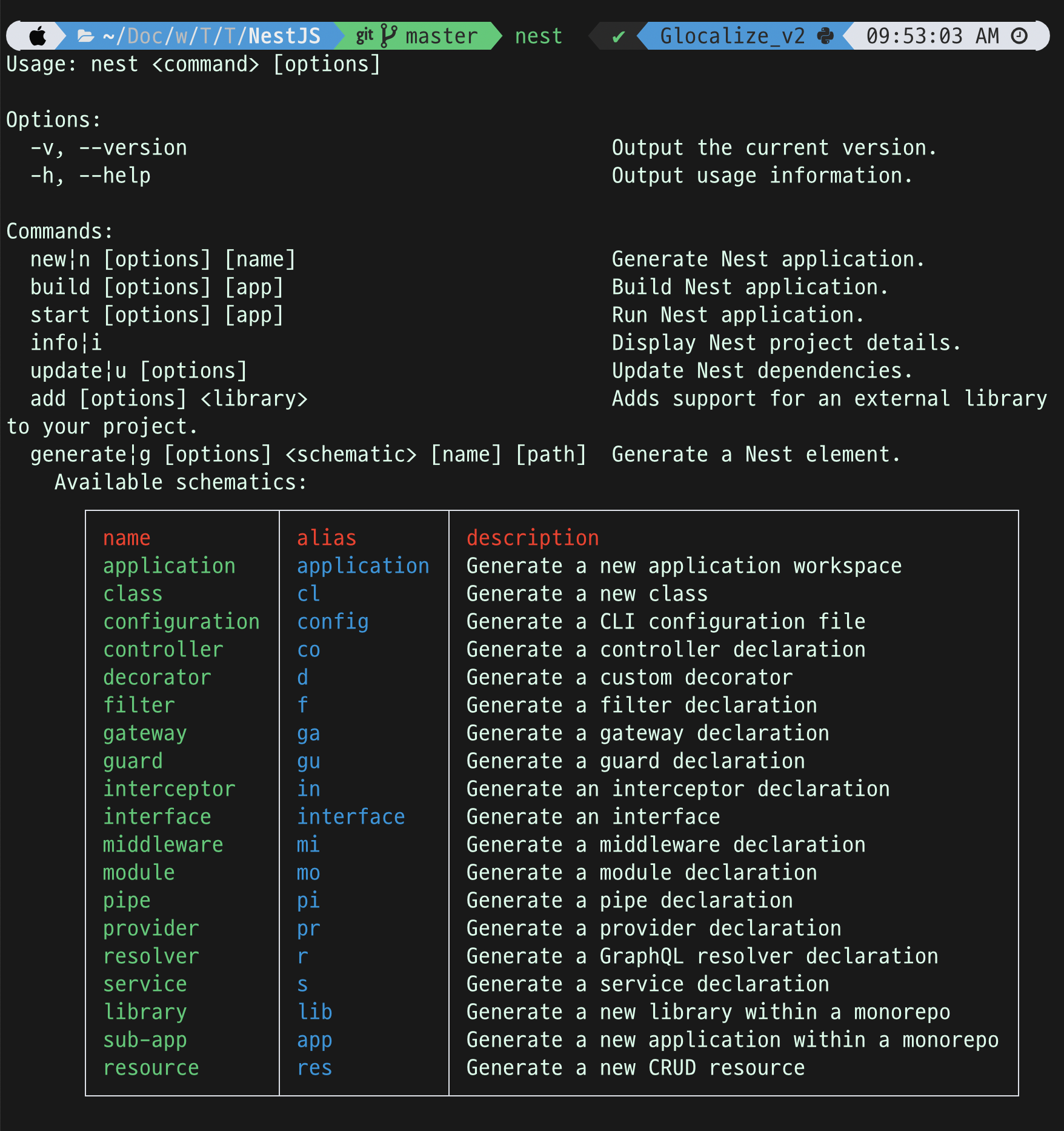The width and height of the screenshot is (1064, 1131).
Task: Click the master branch label
Action: [442, 36]
